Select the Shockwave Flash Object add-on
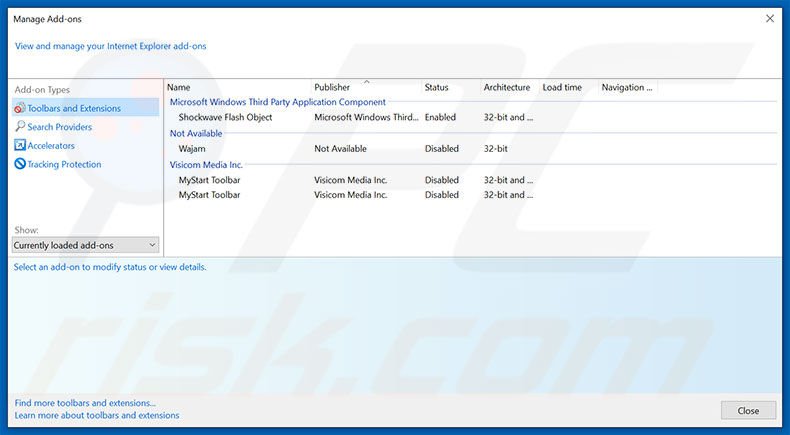790x435 pixels. [x=225, y=117]
